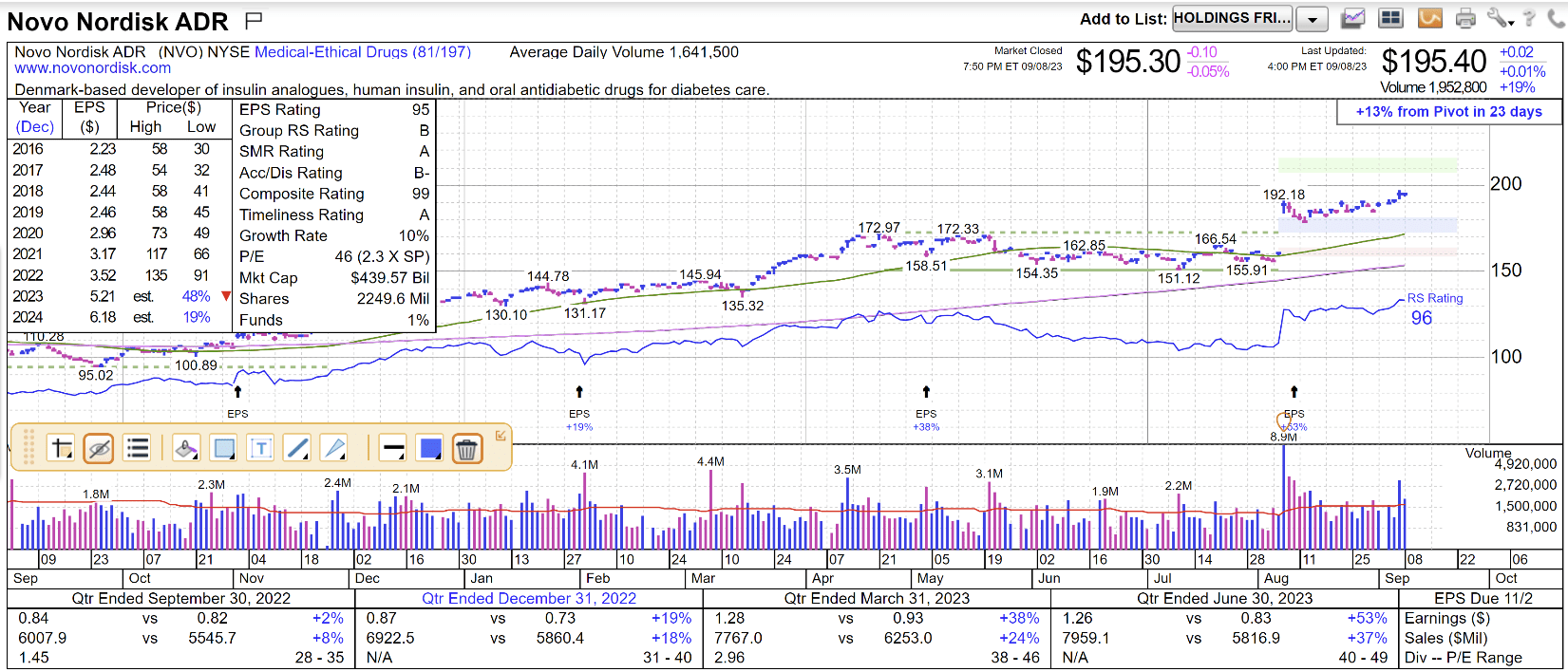Select the paint bucket fill tool
The image size is (1568, 672).
coord(187,448)
